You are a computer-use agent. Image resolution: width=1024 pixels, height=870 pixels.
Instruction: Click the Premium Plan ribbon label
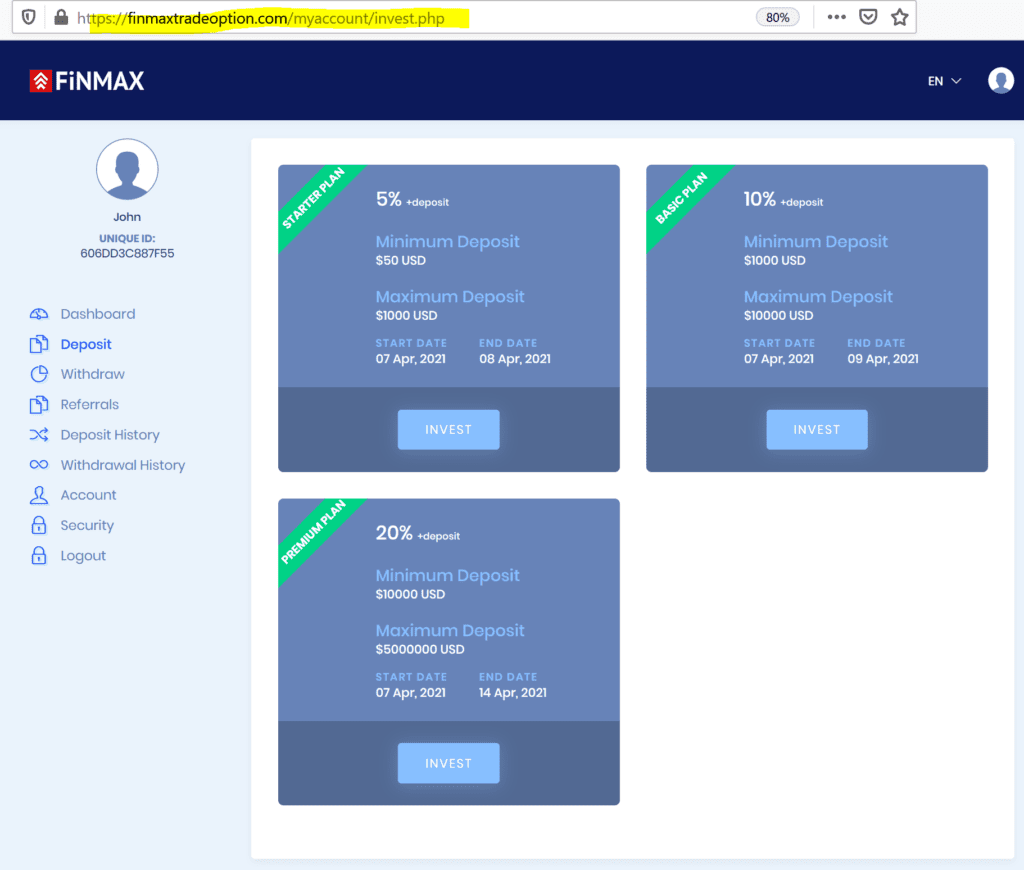pos(313,532)
